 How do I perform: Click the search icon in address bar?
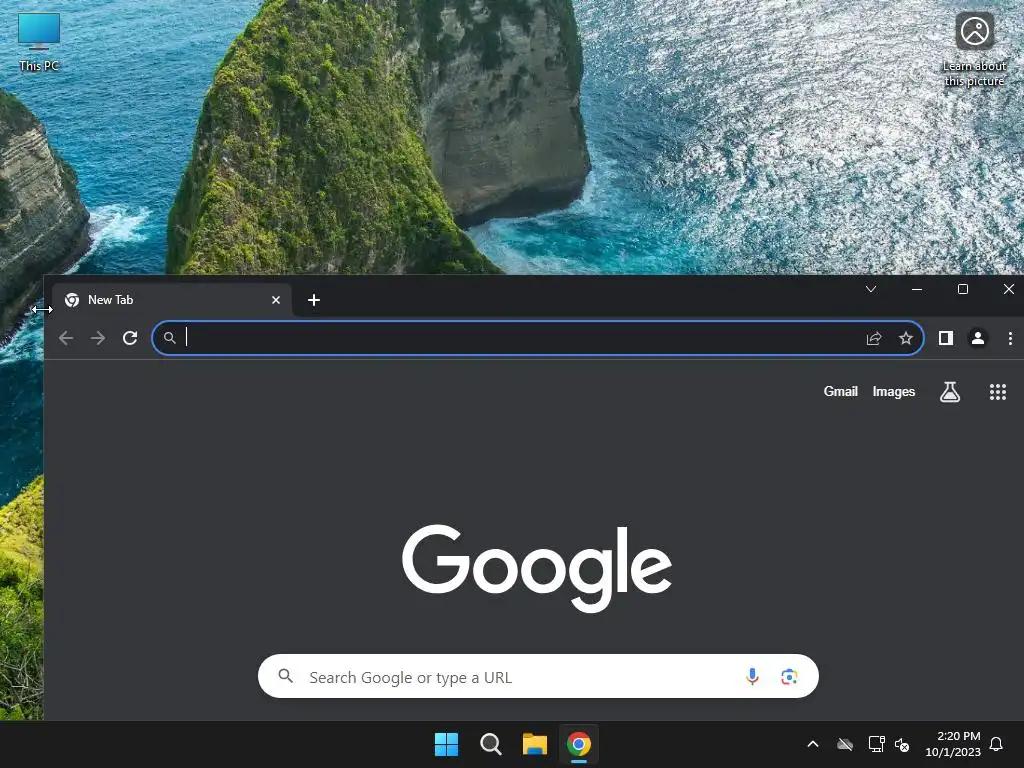pos(169,338)
